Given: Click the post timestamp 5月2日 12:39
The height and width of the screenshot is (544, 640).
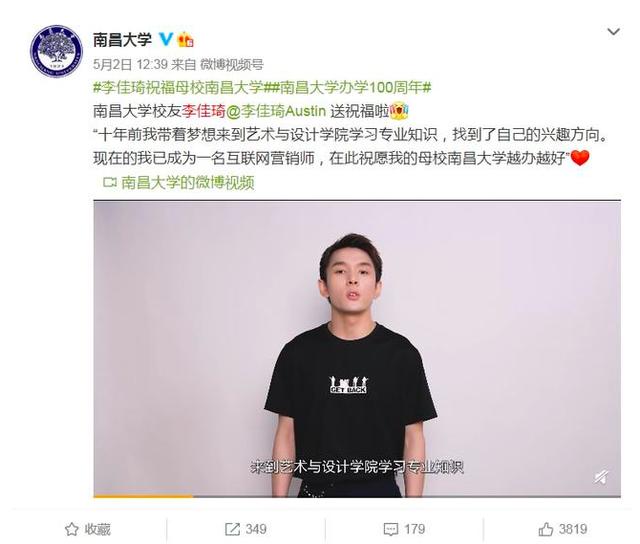Looking at the screenshot, I should [x=130, y=64].
